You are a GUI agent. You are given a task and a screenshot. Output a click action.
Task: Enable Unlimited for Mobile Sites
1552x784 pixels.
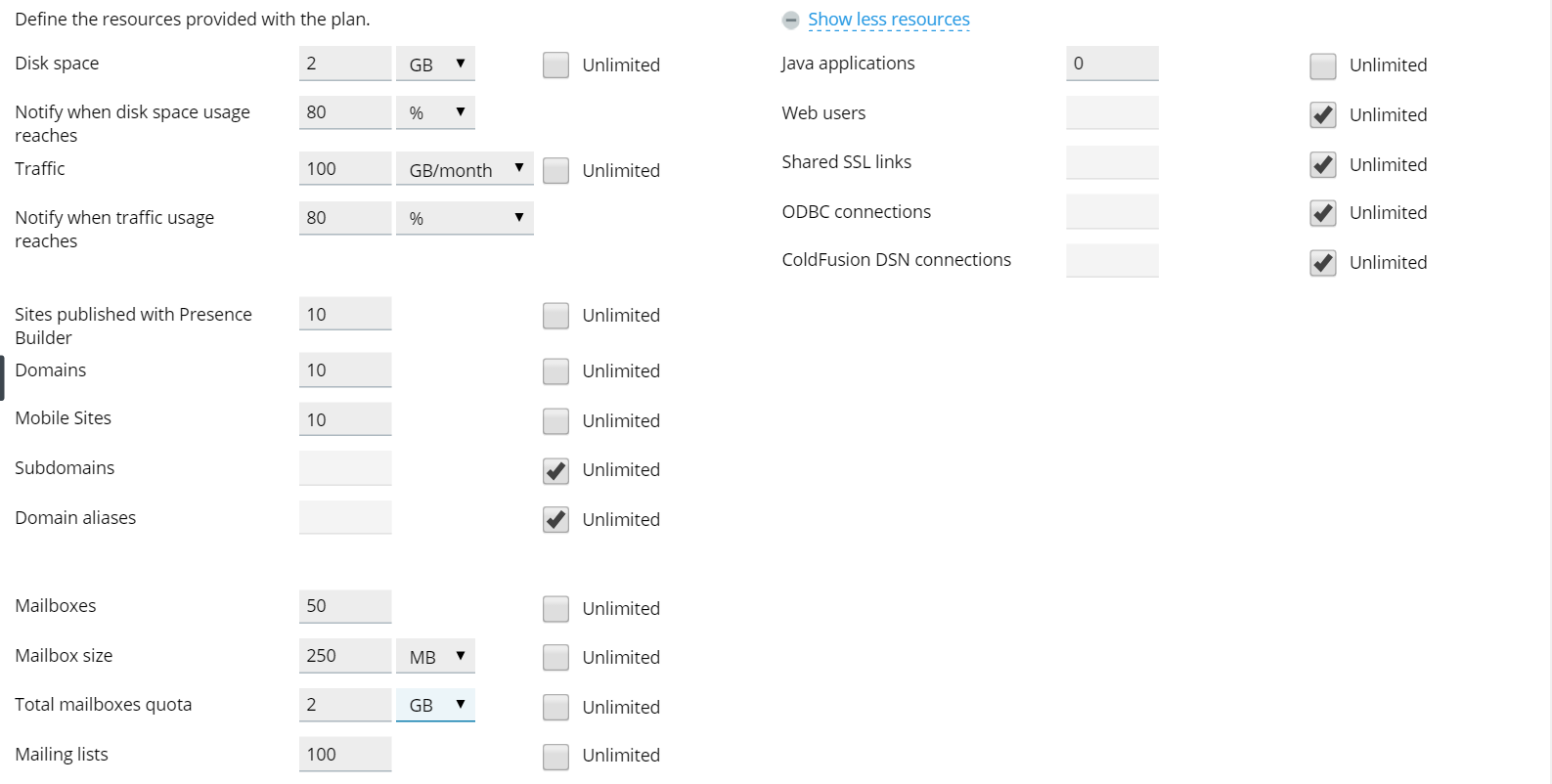[x=555, y=420]
